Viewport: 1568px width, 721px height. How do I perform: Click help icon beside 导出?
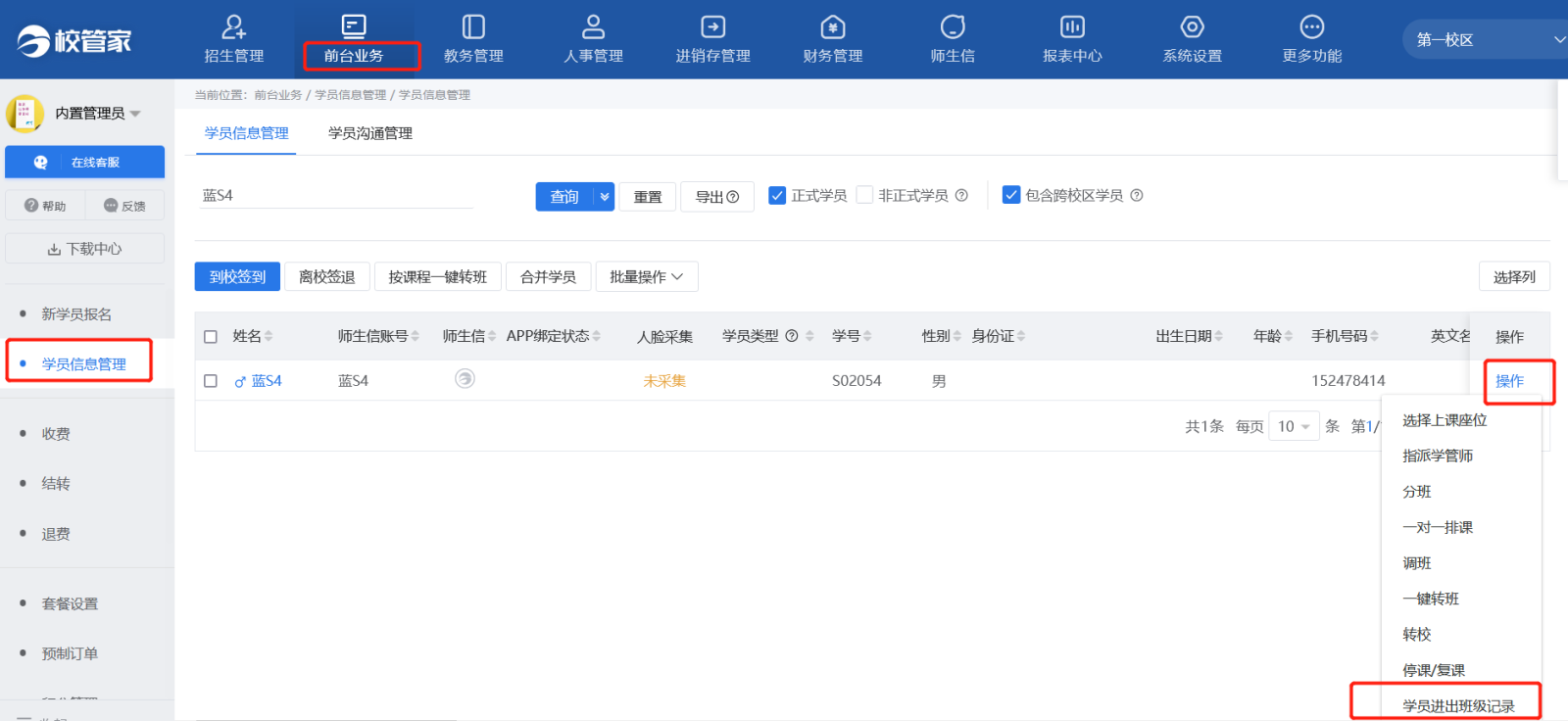(733, 197)
